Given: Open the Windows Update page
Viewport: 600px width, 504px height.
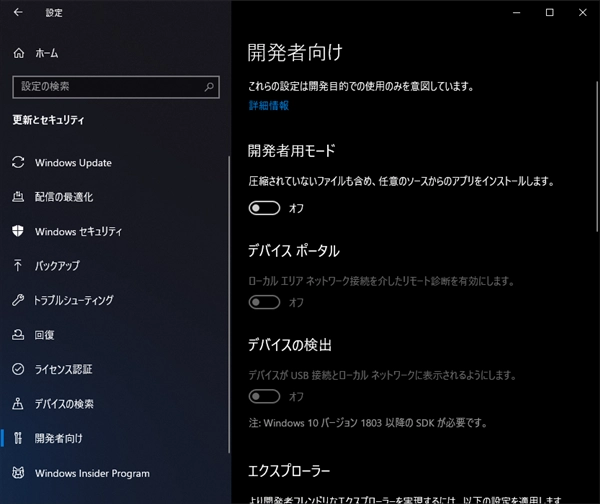Looking at the screenshot, I should pyautogui.click(x=114, y=163).
